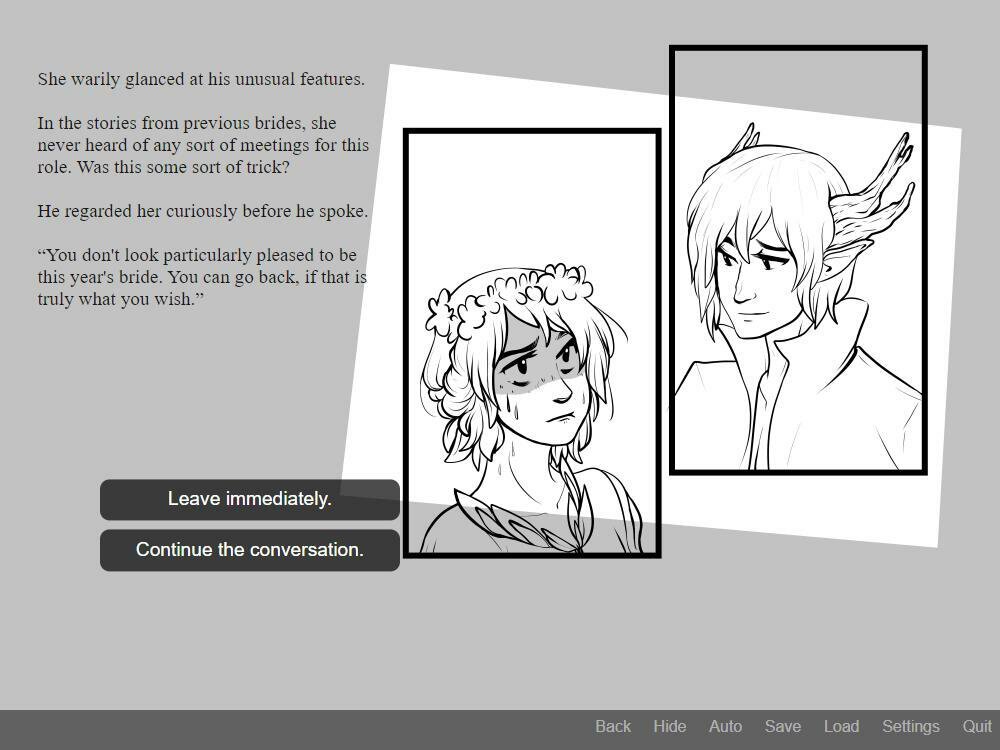Open the Settings screen
The width and height of the screenshot is (1000, 750).
pos(910,727)
